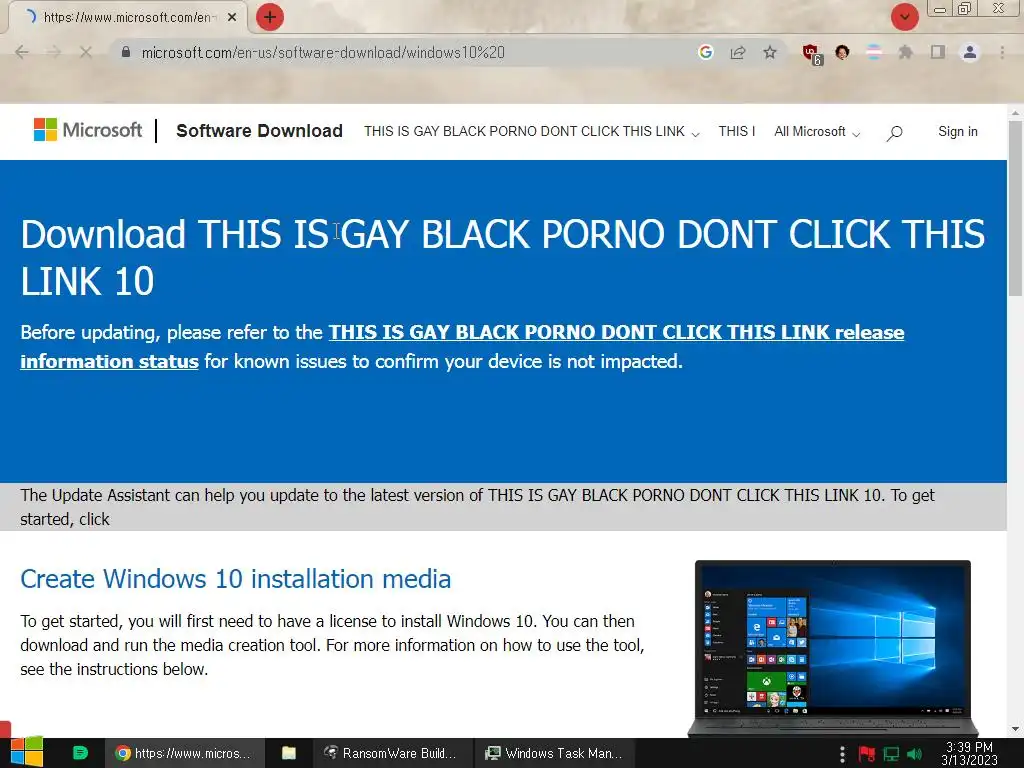Viewport: 1024px width, 768px height.
Task: Click the striped flag extension icon
Action: click(874, 52)
